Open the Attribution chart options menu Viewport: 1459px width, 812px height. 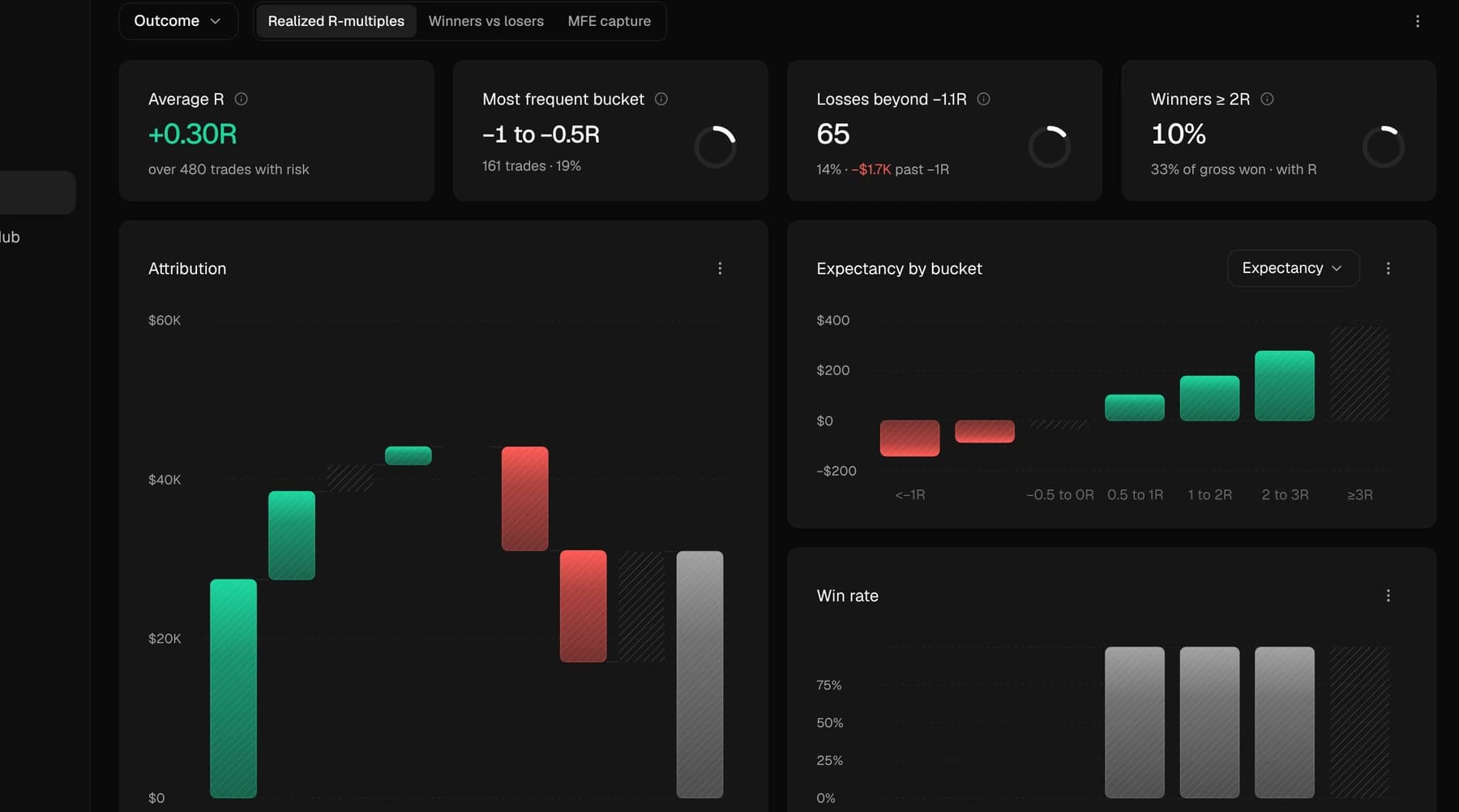(720, 268)
